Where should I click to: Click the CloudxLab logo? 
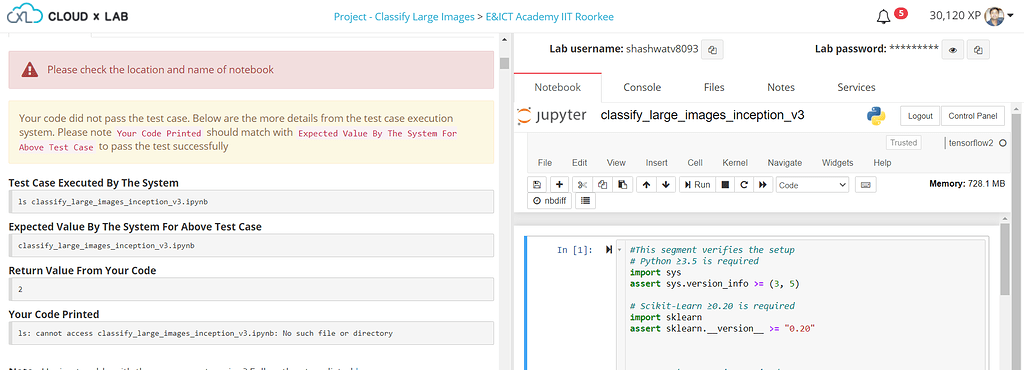68,16
